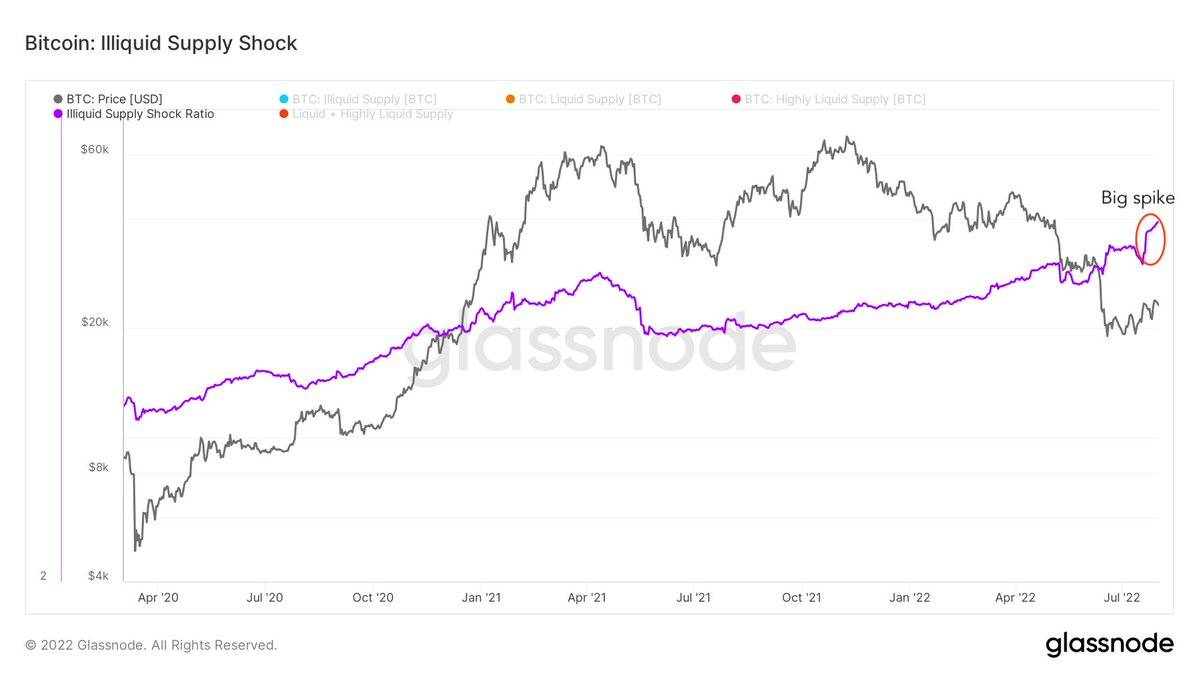1199x675 pixels.
Task: Click the $60k price axis label
Action: (x=94, y=150)
